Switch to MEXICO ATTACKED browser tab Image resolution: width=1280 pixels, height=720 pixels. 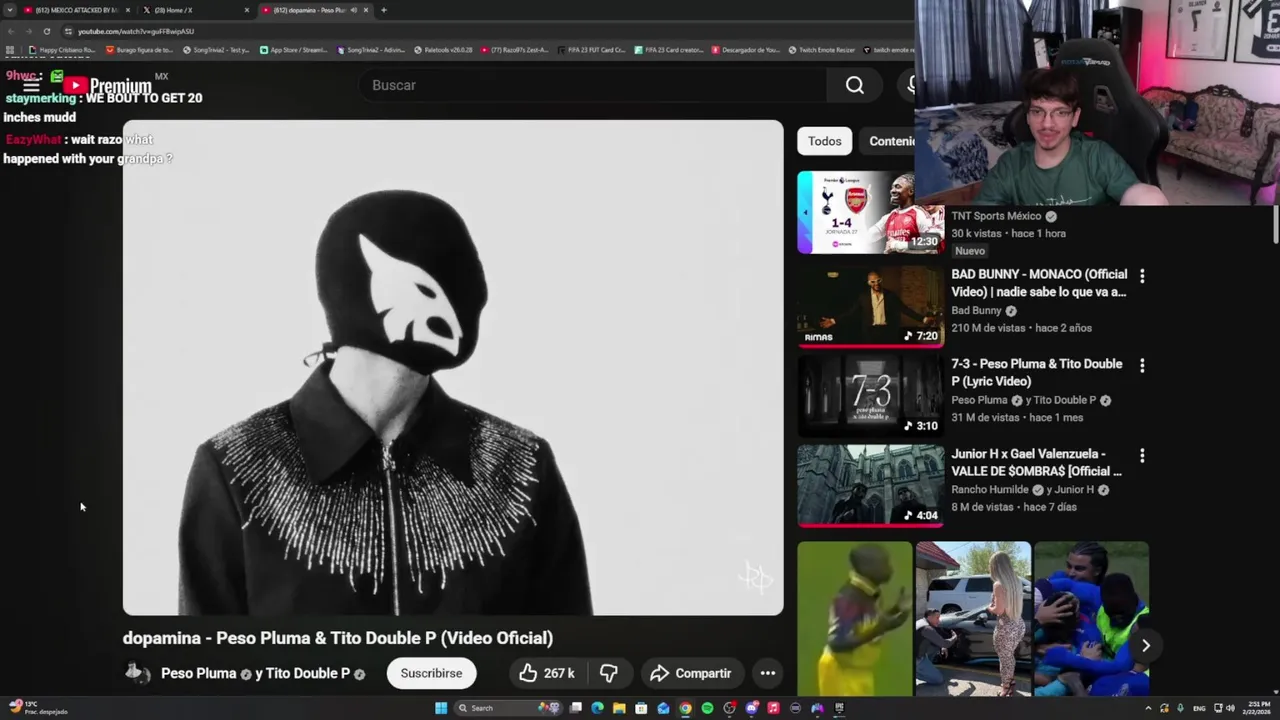pyautogui.click(x=76, y=10)
